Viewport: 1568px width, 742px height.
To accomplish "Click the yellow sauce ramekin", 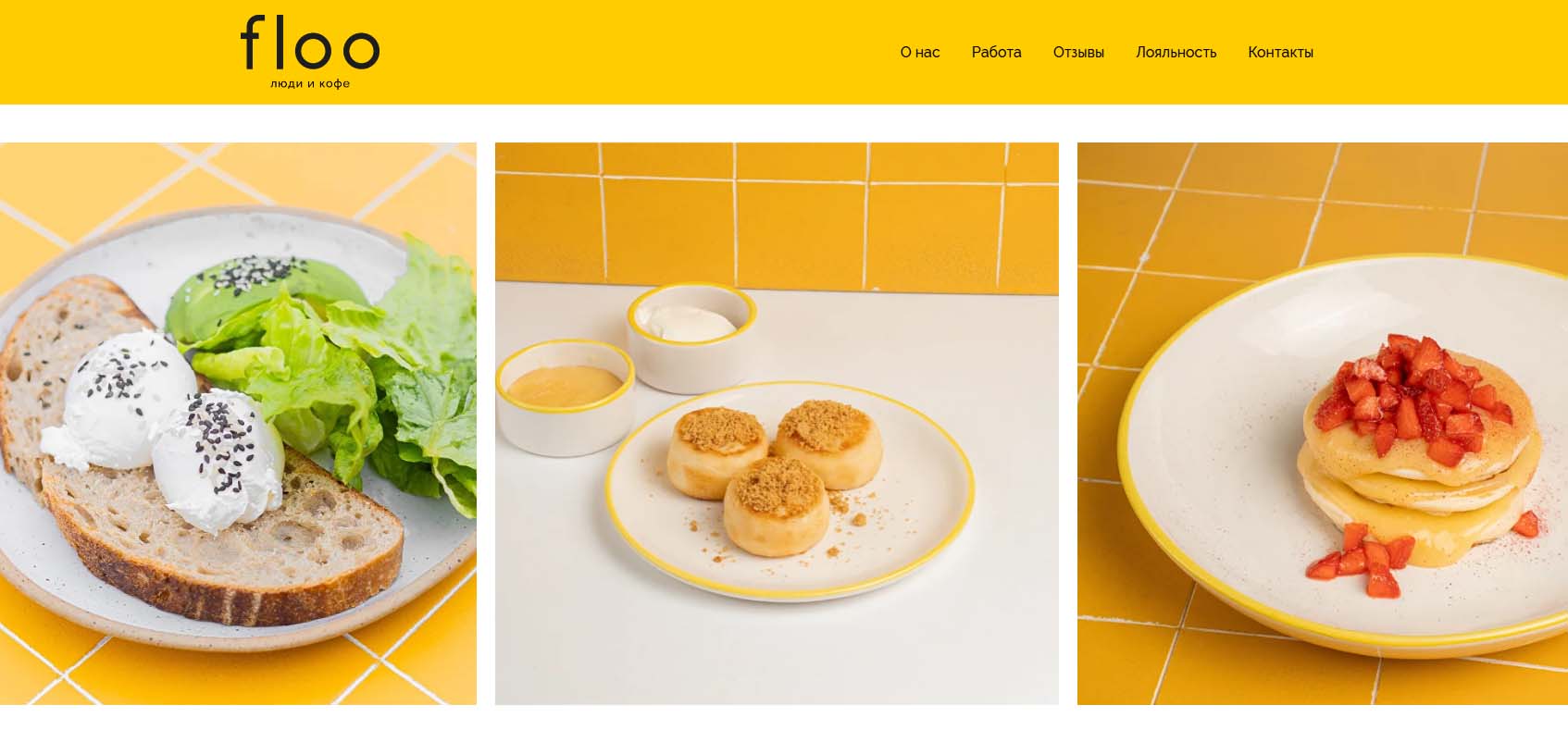I will (x=565, y=396).
